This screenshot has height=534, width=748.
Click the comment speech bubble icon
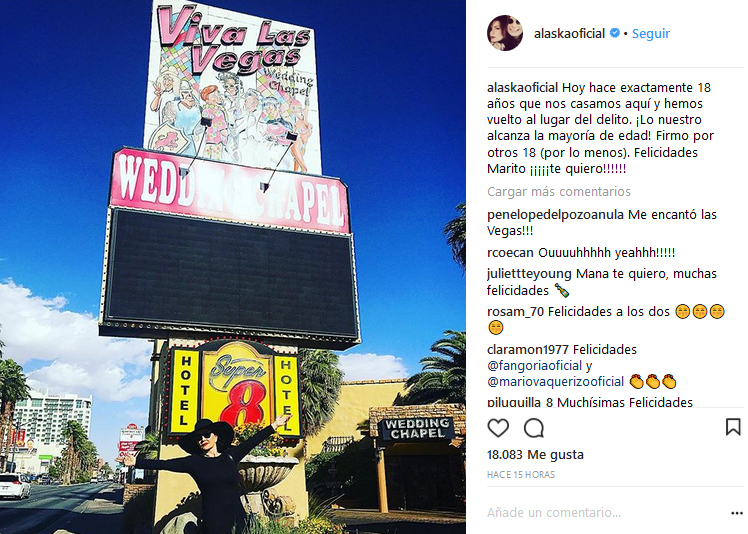534,428
